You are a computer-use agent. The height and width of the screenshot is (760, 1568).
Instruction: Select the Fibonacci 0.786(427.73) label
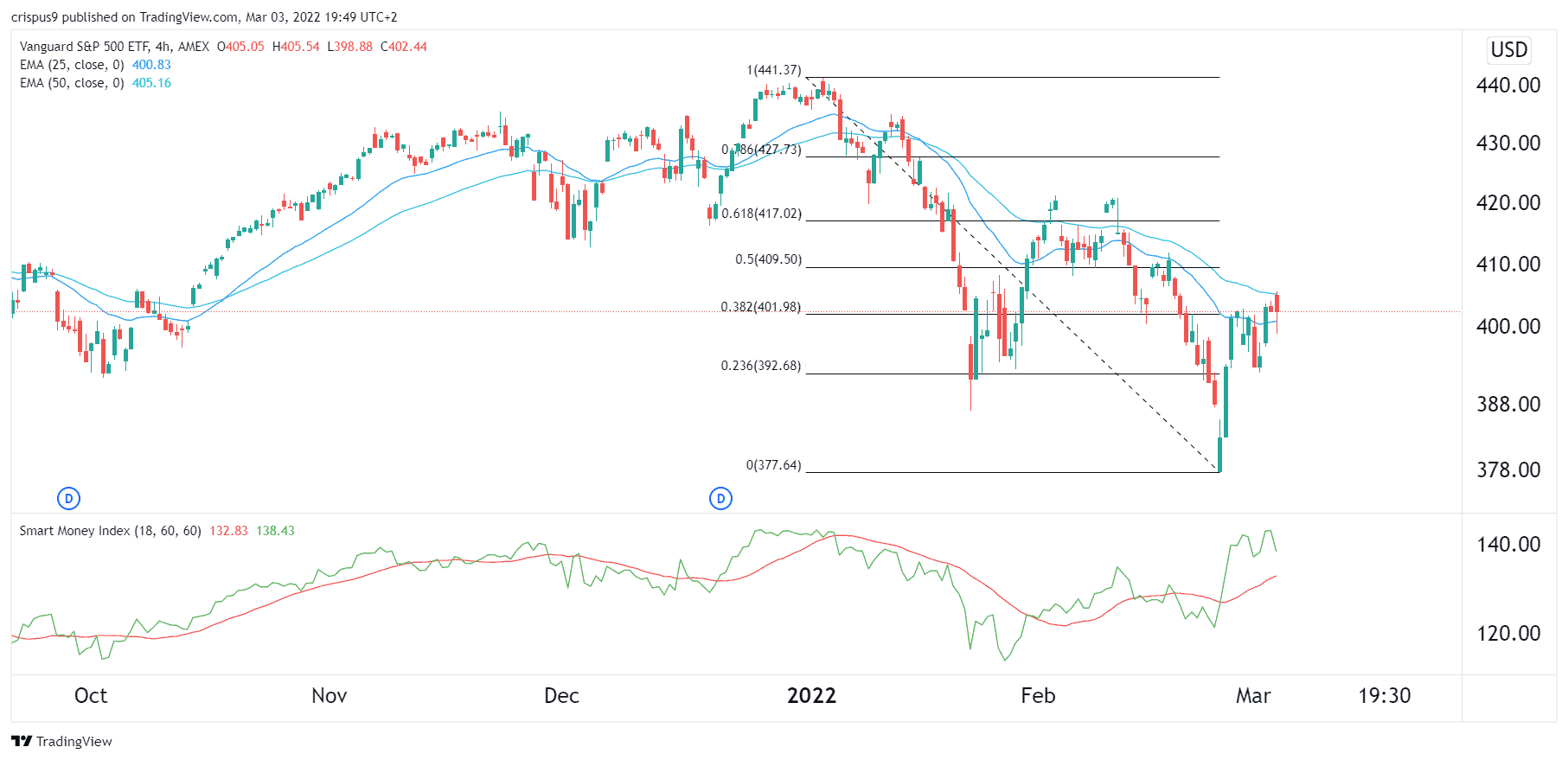761,150
